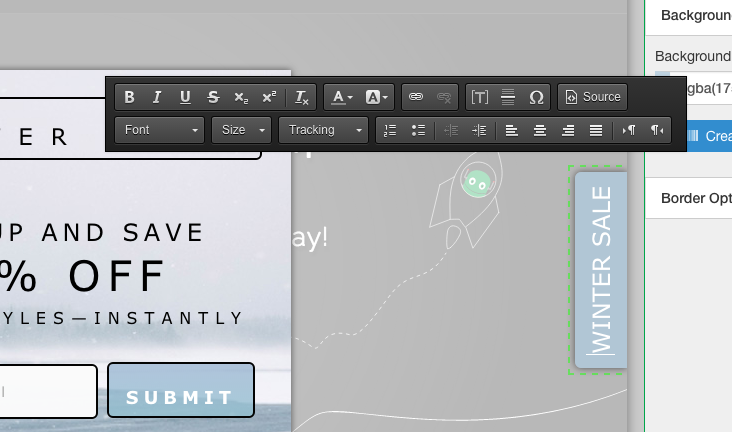Apply strikethrough to the text
This screenshot has width=732, height=432.
pyautogui.click(x=213, y=97)
